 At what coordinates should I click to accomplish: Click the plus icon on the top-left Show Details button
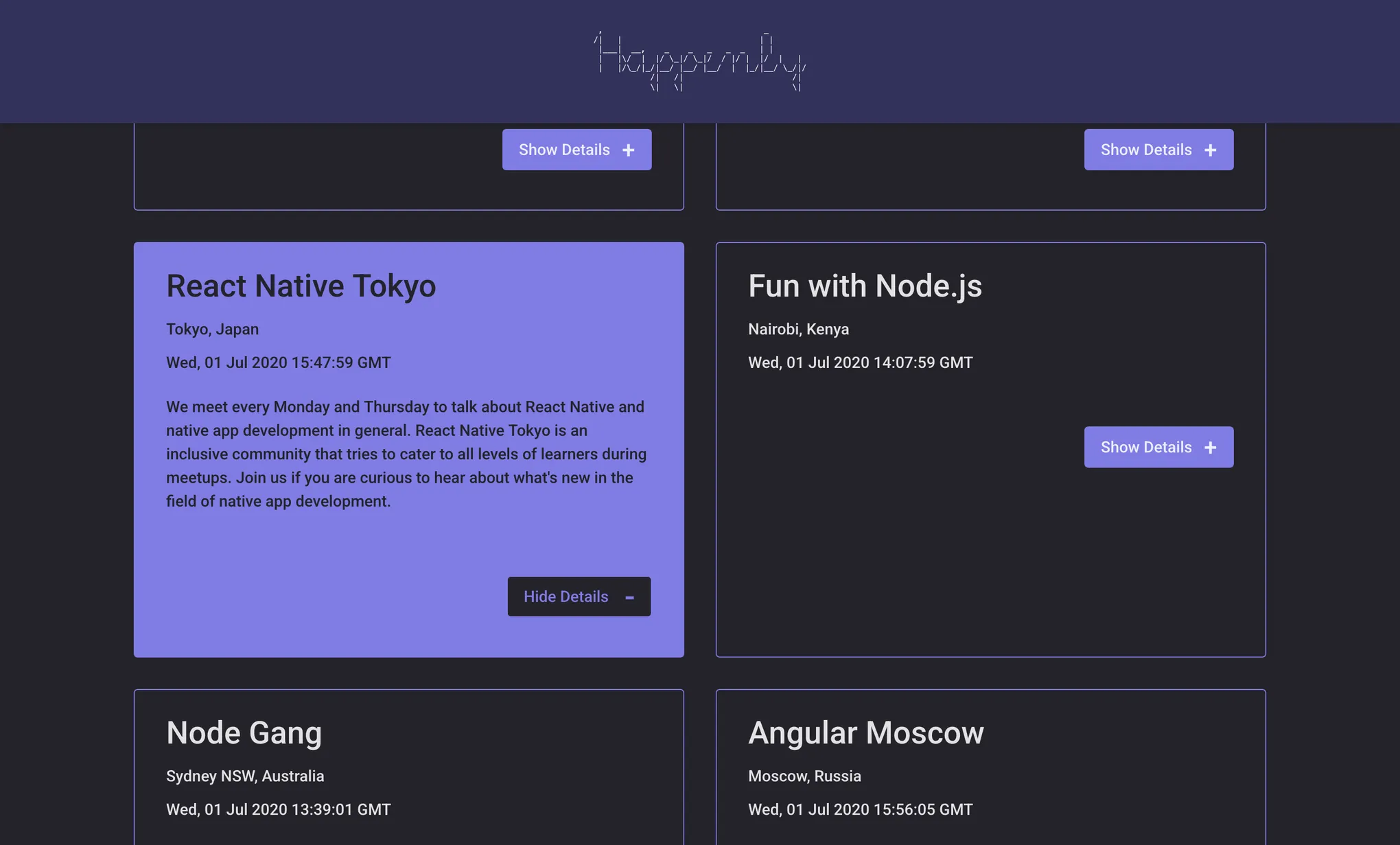pyautogui.click(x=627, y=150)
